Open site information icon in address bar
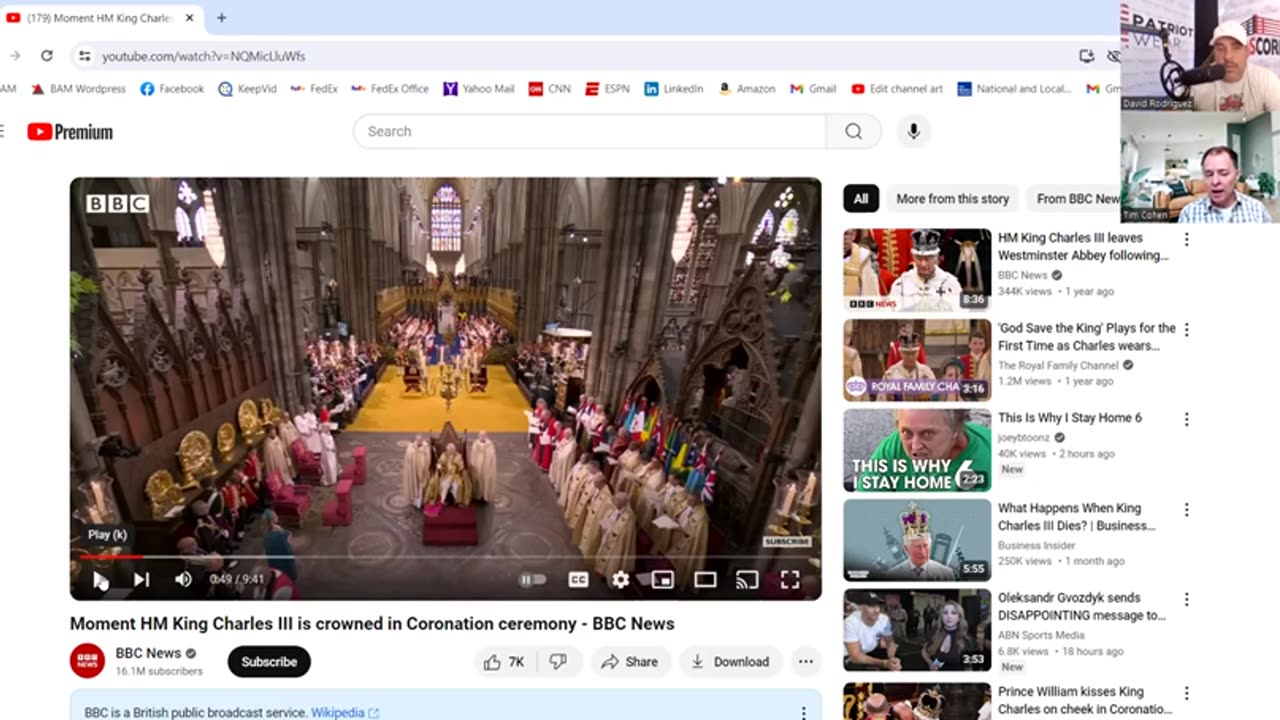Viewport: 1280px width, 720px height. coord(84,56)
